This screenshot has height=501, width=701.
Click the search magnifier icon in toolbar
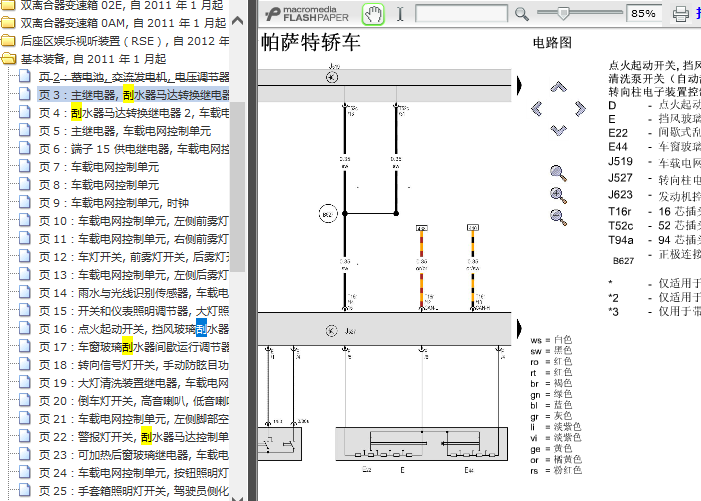521,14
